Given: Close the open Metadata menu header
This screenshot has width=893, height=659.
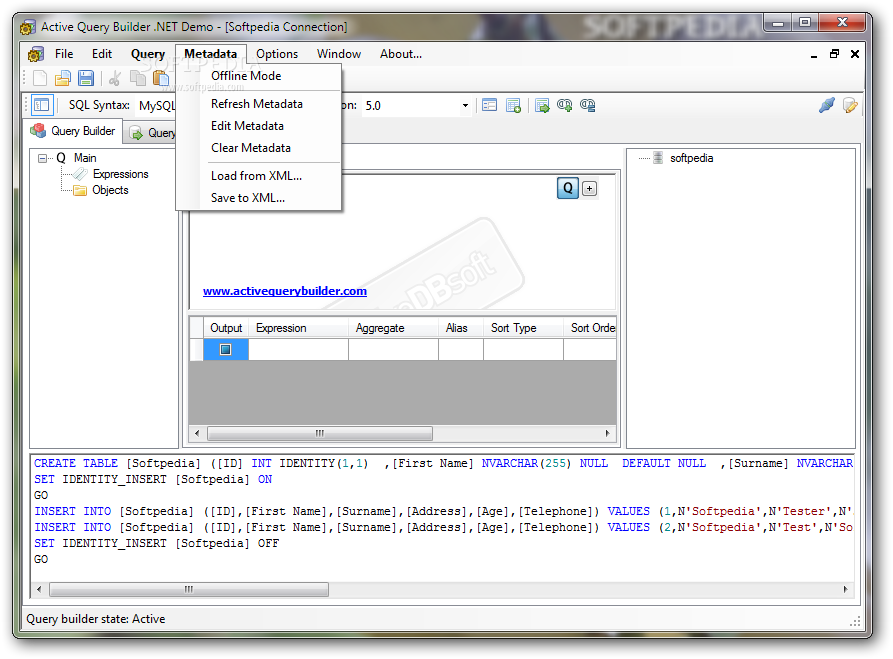Looking at the screenshot, I should click(x=211, y=54).
